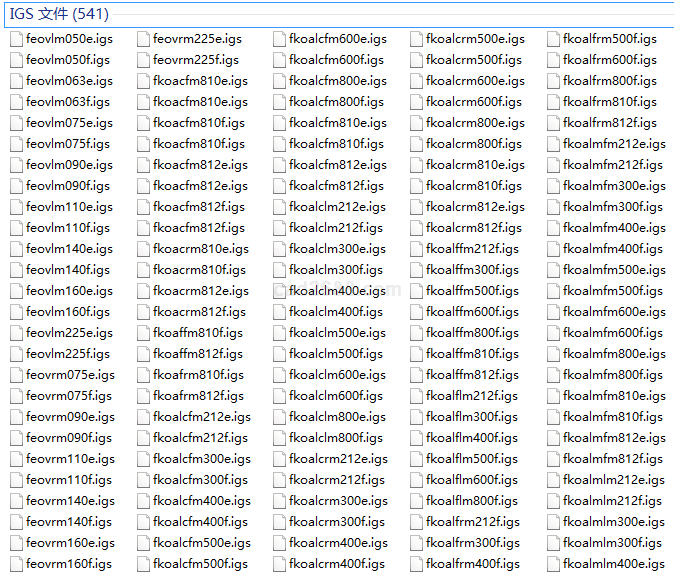The height and width of the screenshot is (577, 674).
Task: Select the file named fkoalflm500f.igs
Action: tap(472, 459)
